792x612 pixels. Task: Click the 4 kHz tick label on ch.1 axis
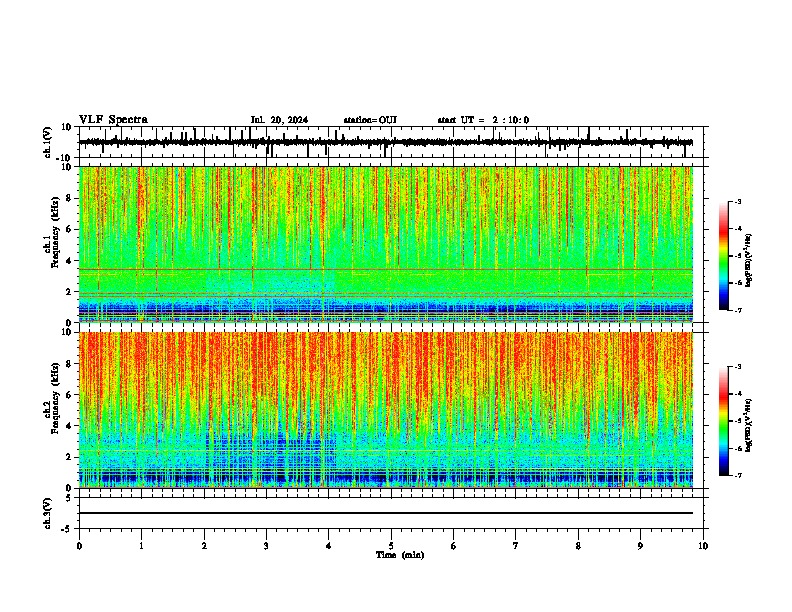(69, 261)
